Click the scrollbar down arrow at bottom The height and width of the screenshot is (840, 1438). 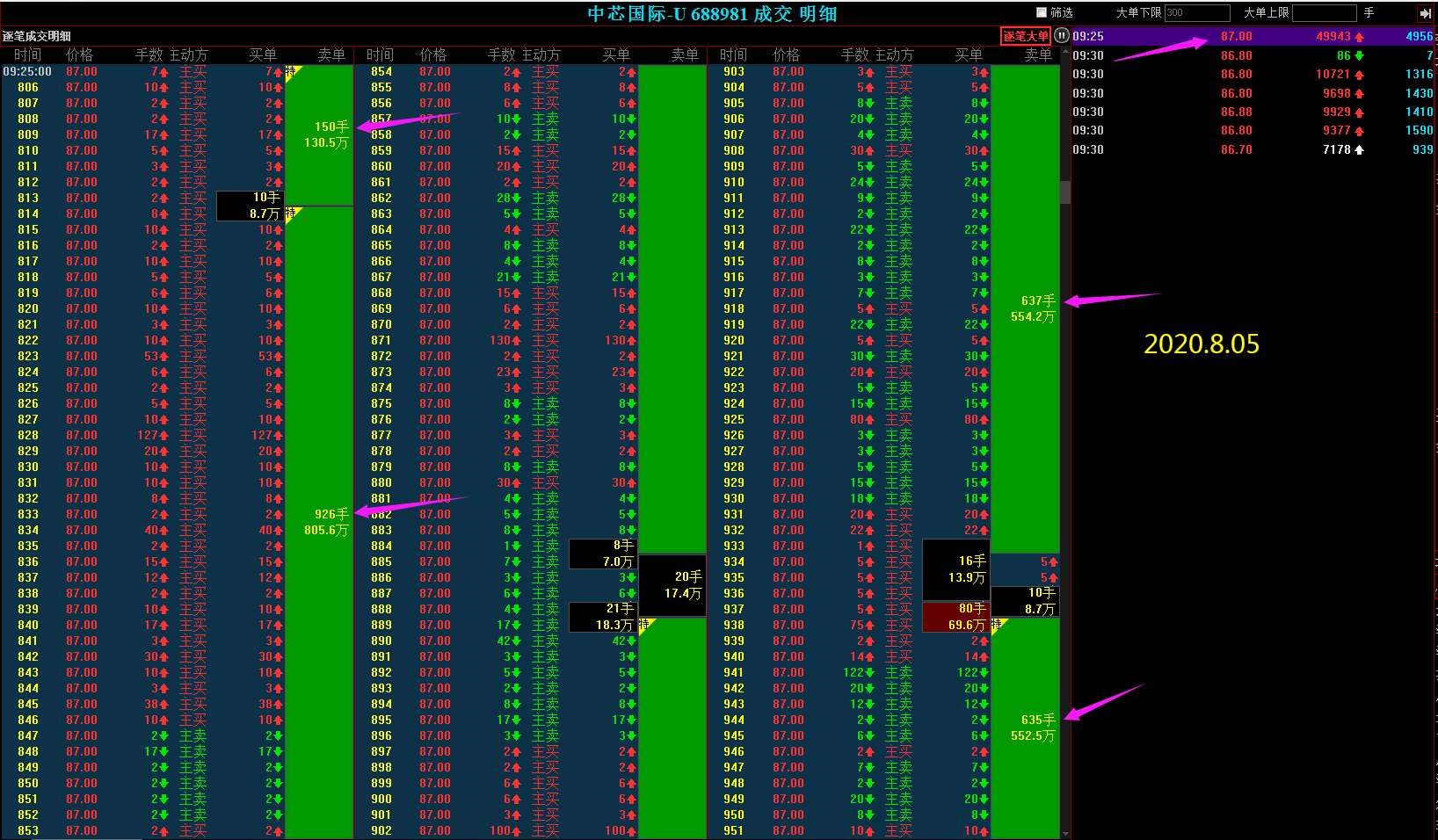point(1065,834)
